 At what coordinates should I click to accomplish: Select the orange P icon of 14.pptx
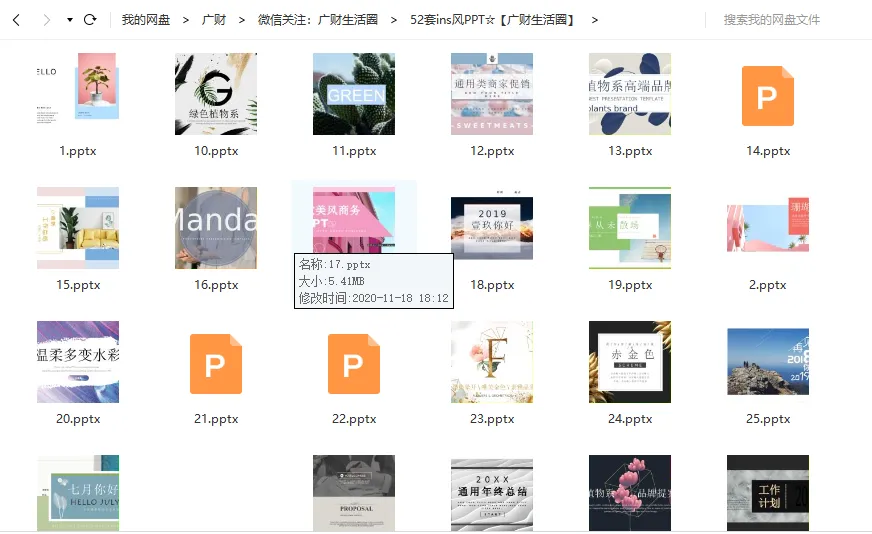767,96
